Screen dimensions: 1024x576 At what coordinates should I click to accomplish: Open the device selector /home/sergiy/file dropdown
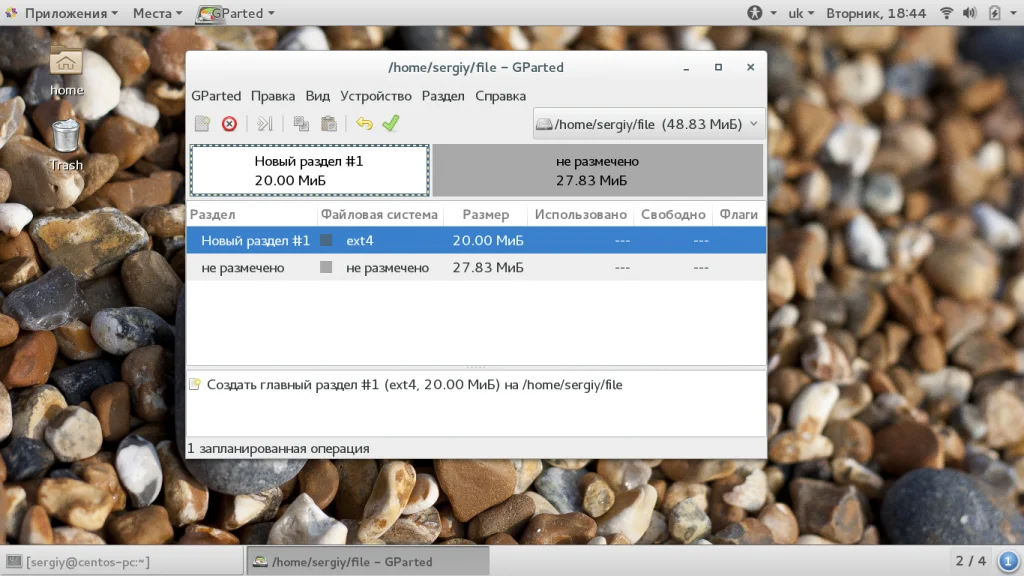(x=648, y=124)
